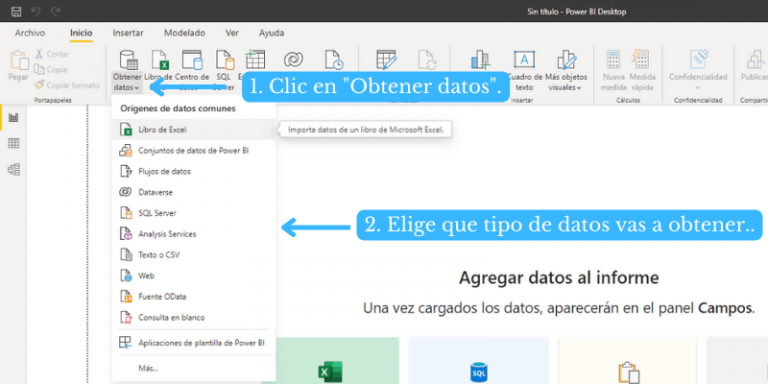Open Aplicaciones de plantilla de Power BI
Screen dimensions: 768x384
194,342
